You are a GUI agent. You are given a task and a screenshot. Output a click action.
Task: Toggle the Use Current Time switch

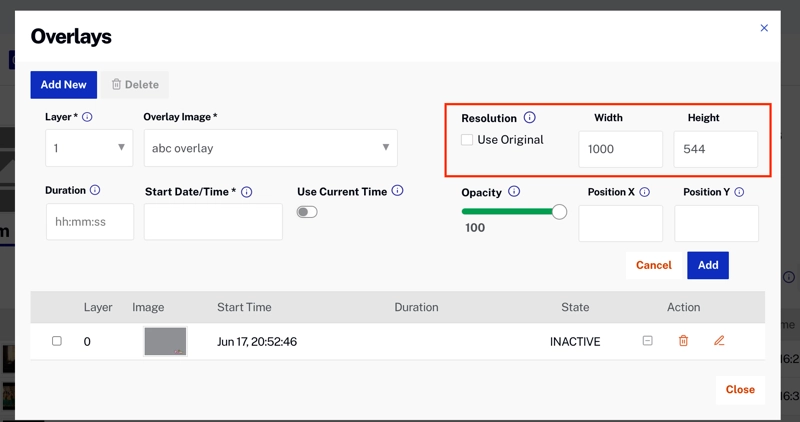point(307,212)
